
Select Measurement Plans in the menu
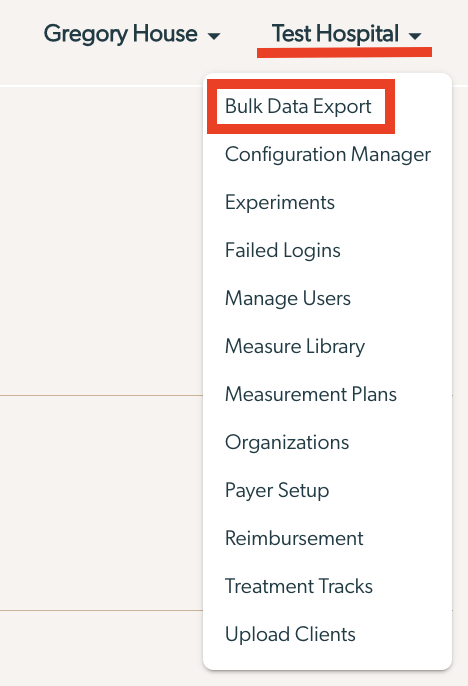pos(311,394)
